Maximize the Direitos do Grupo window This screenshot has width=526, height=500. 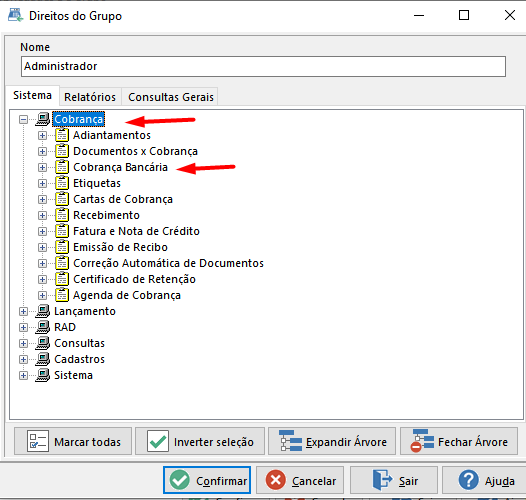pyautogui.click(x=464, y=15)
